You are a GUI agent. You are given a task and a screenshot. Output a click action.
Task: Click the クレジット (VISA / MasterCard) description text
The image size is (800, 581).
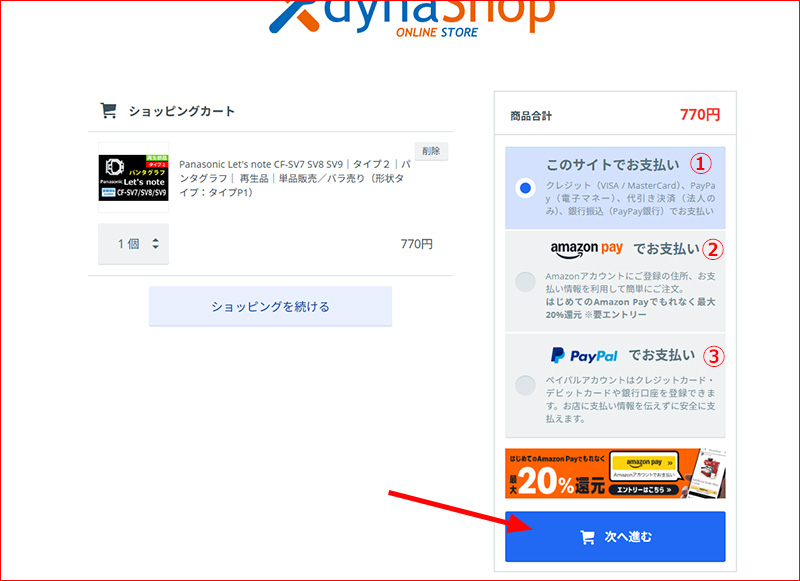[631, 198]
